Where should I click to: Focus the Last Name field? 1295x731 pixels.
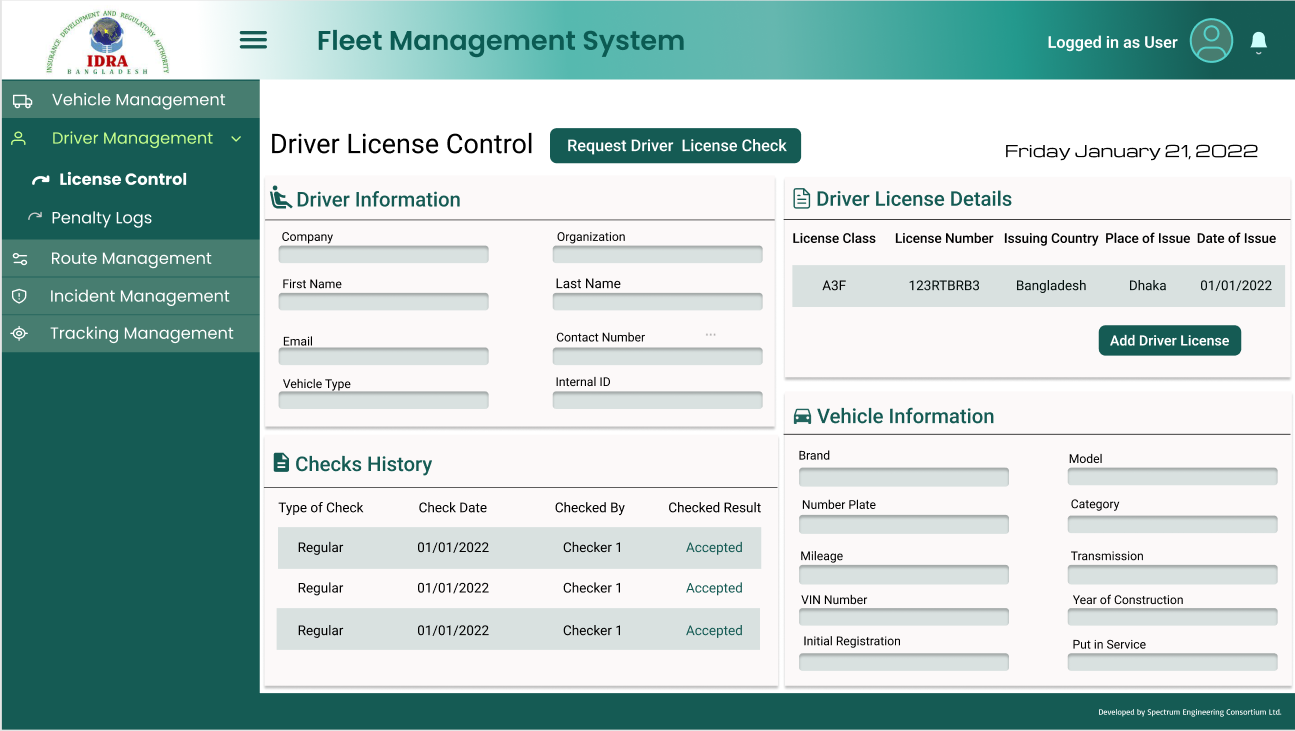pyautogui.click(x=658, y=301)
